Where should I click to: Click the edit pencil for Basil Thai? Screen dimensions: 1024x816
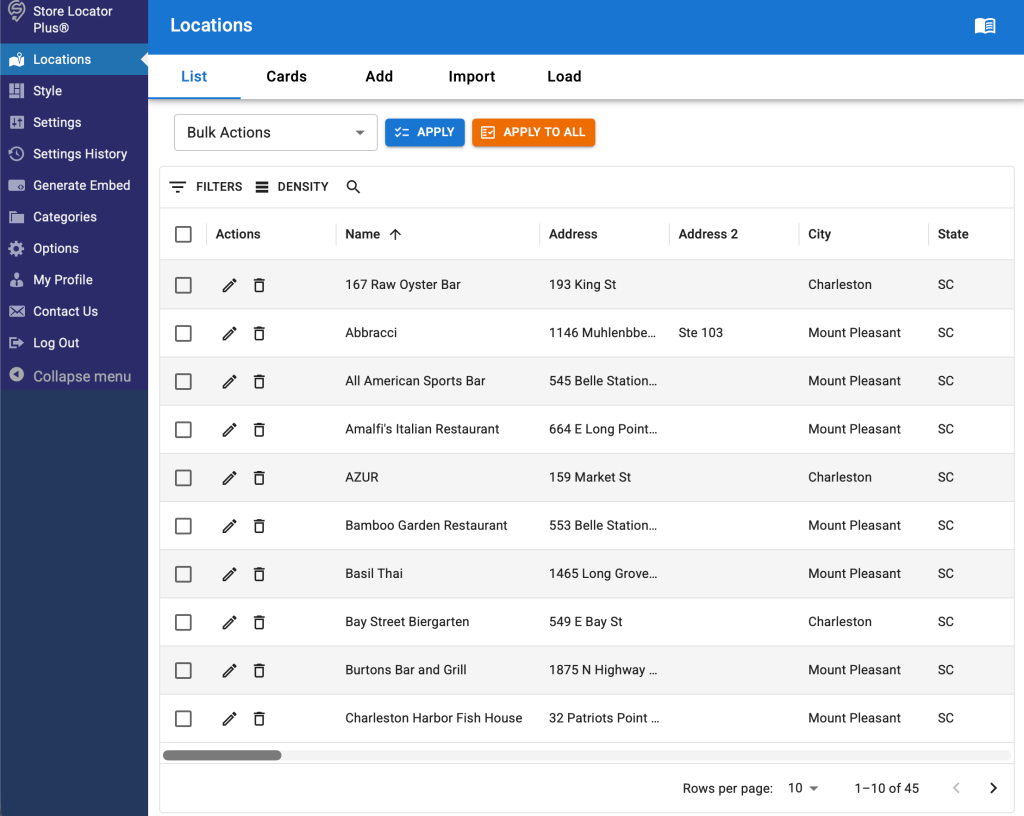point(229,574)
